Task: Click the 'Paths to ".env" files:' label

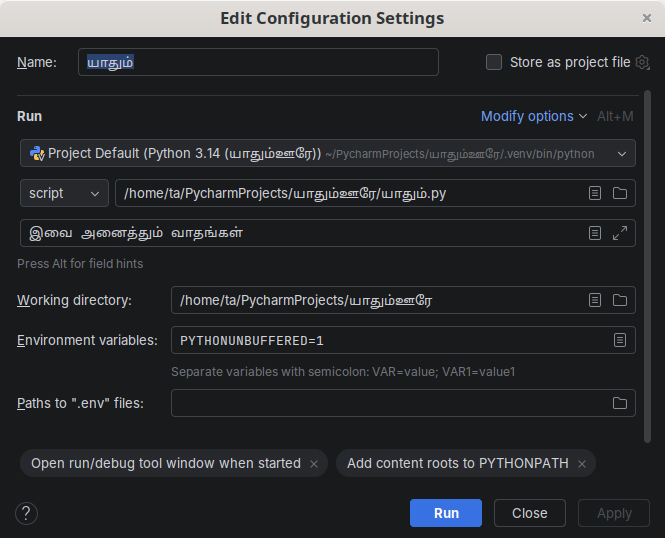Action: tap(80, 403)
